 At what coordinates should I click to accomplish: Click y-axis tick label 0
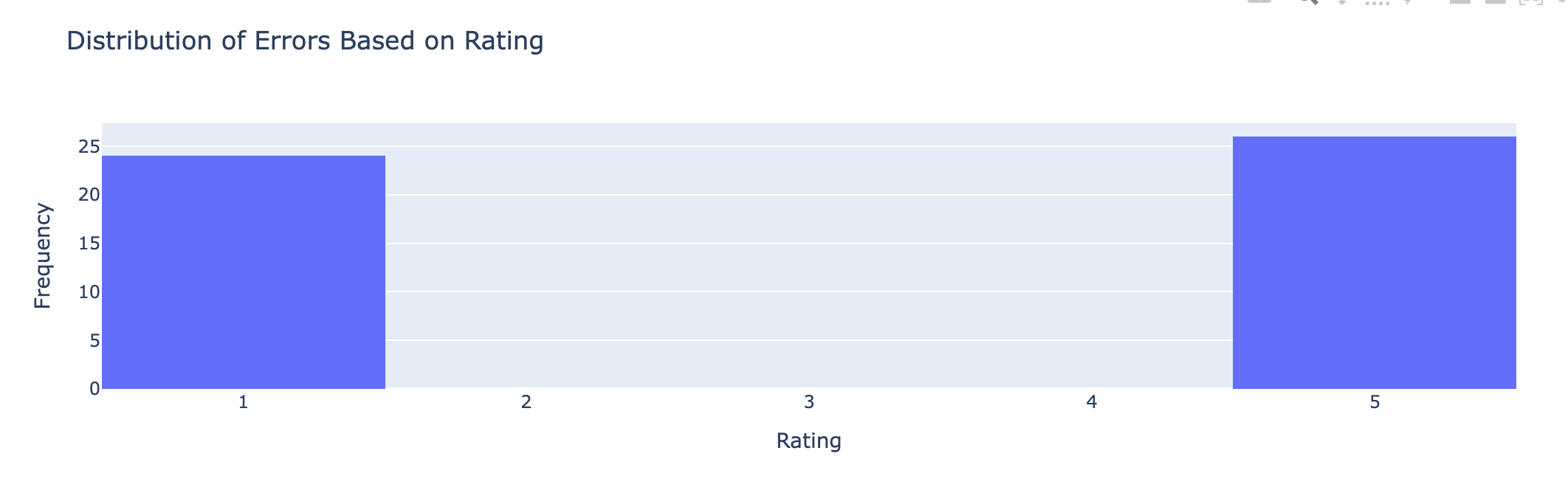94,389
